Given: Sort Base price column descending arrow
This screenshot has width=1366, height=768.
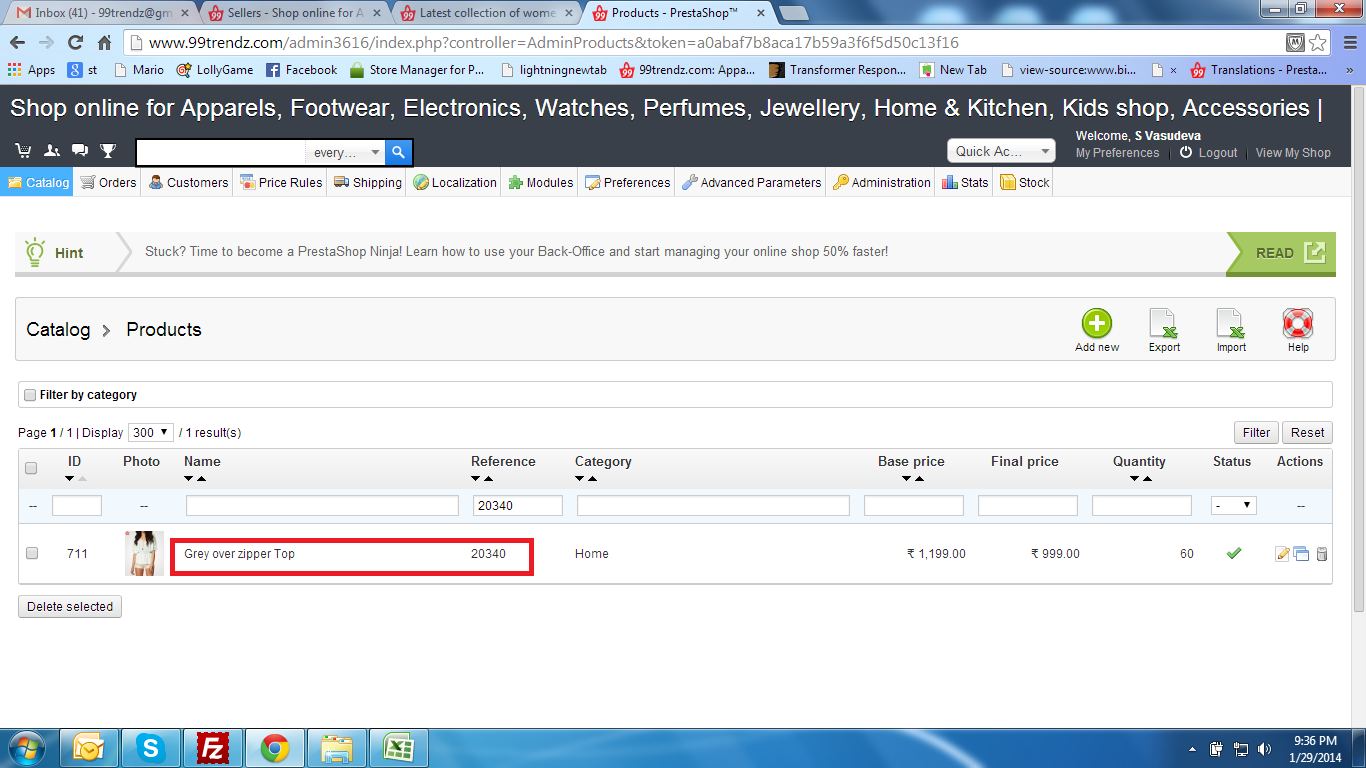Looking at the screenshot, I should [906, 479].
